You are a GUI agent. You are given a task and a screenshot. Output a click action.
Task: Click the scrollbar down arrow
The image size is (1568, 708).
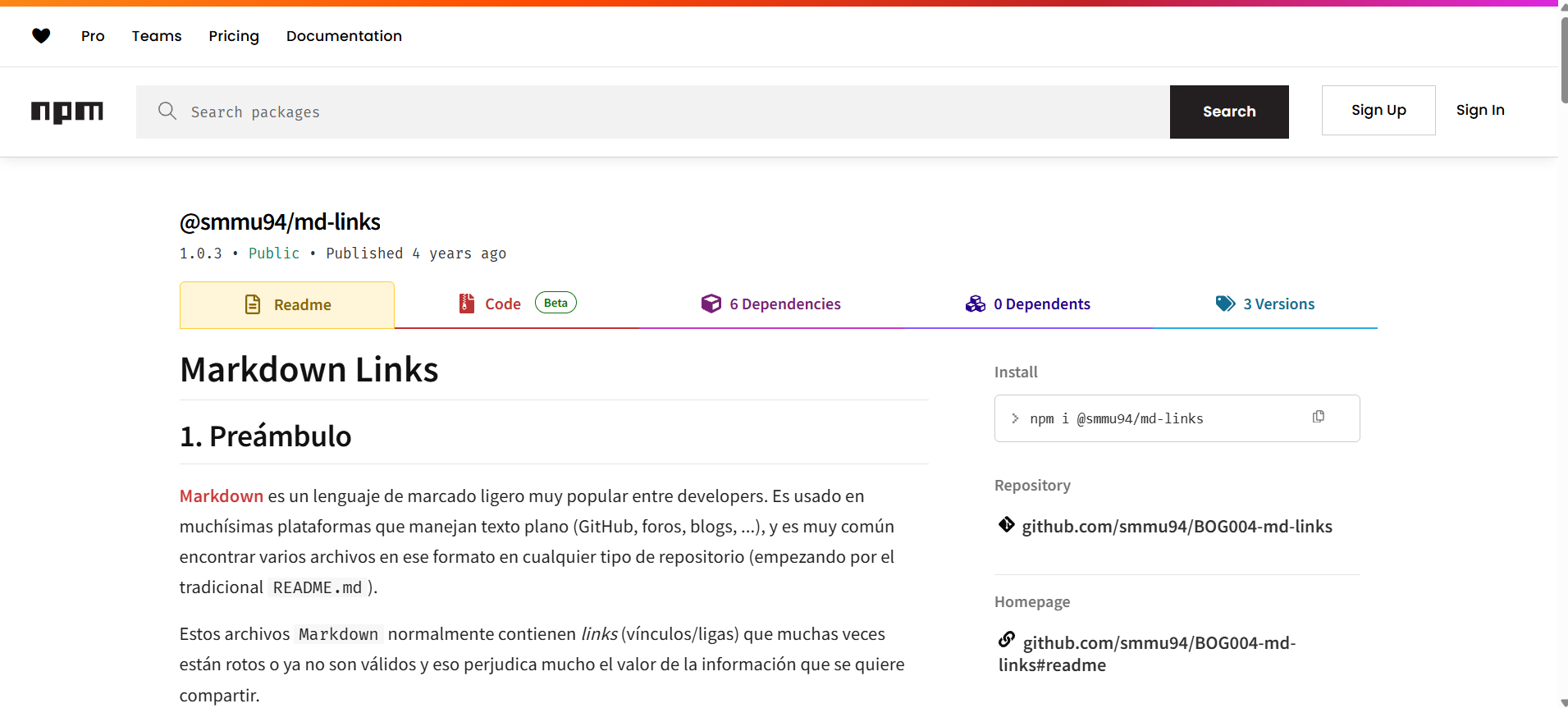click(x=1563, y=702)
